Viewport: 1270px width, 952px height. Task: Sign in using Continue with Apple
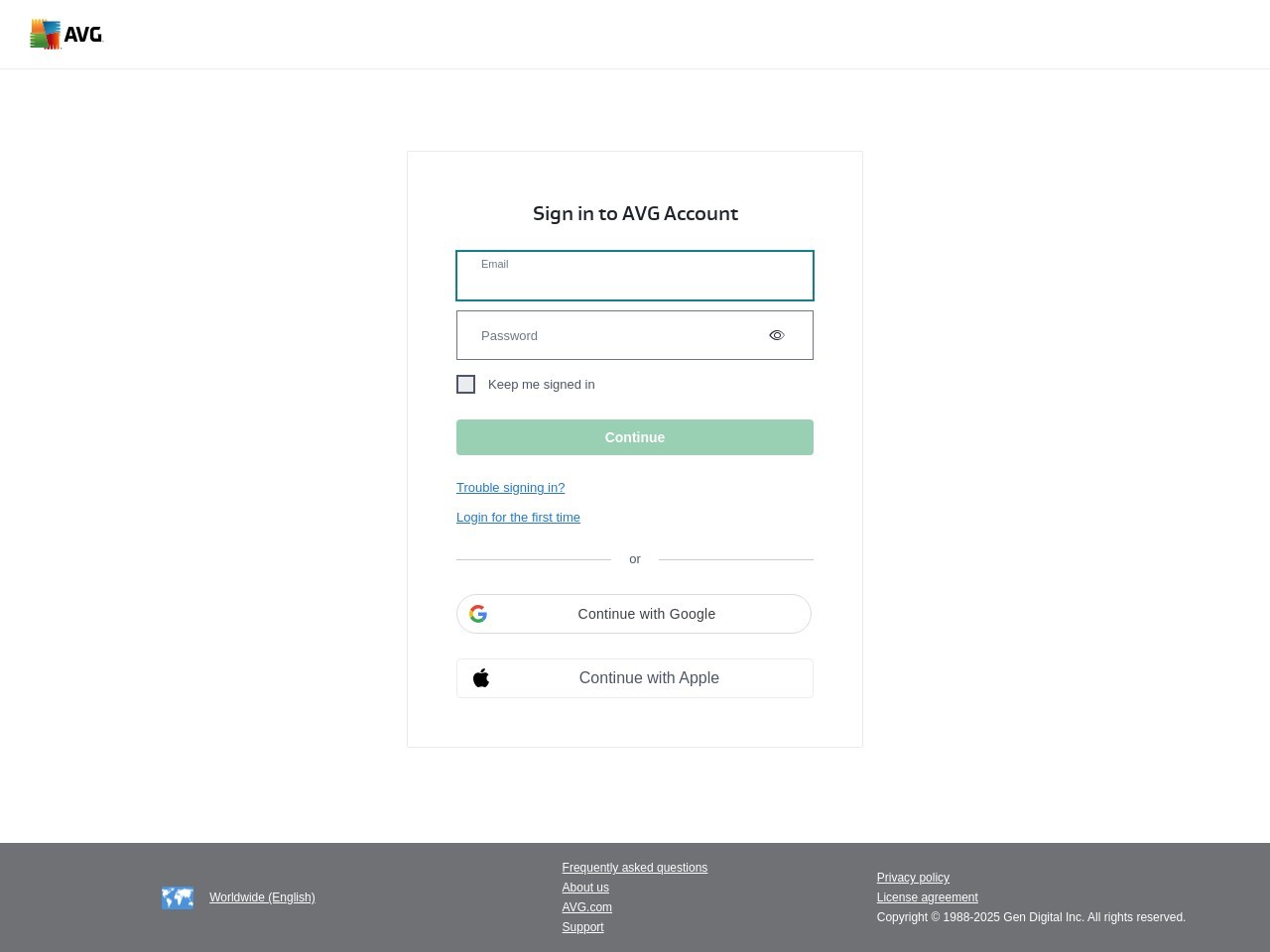click(x=635, y=678)
